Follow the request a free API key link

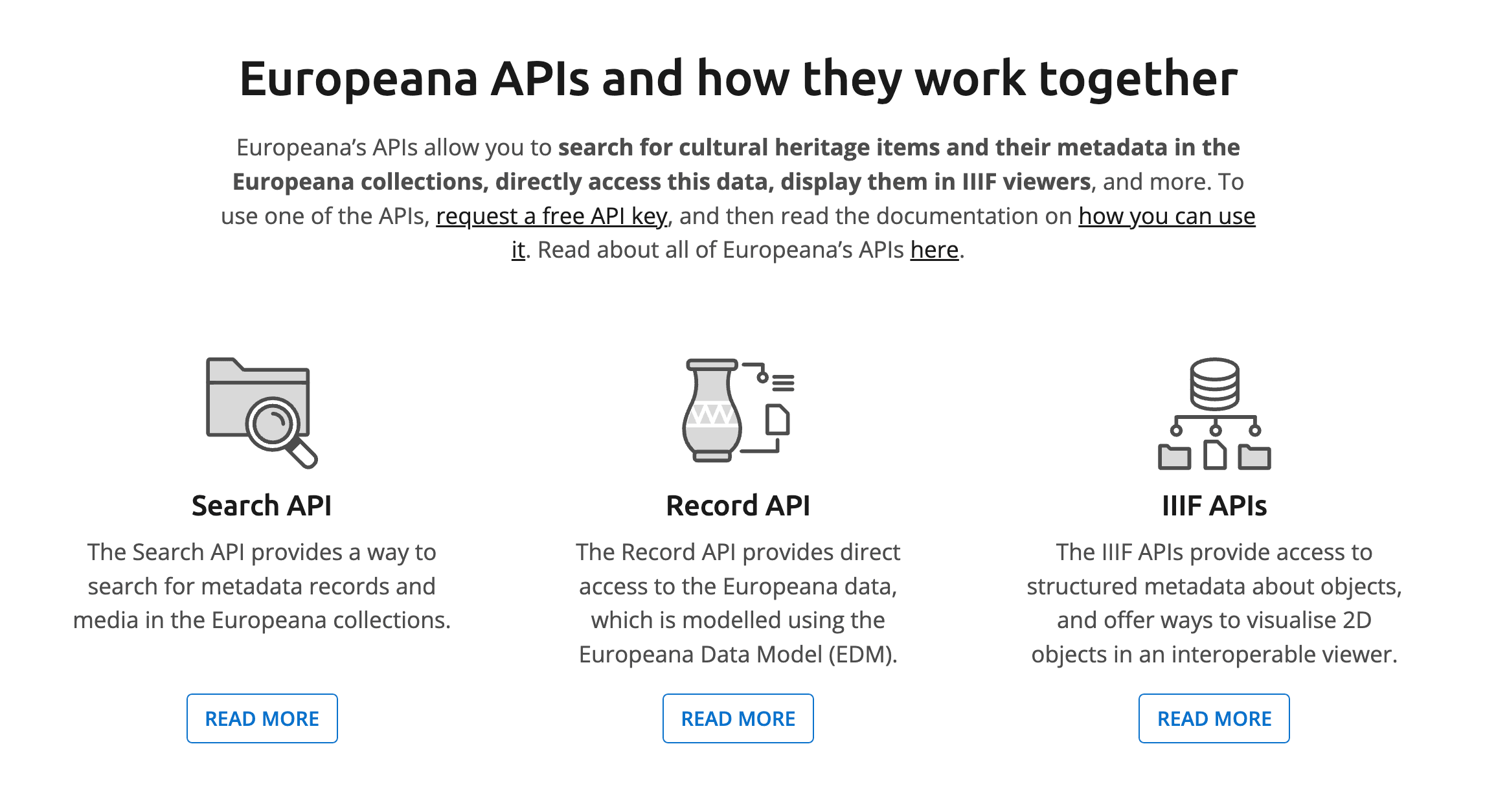click(x=551, y=216)
